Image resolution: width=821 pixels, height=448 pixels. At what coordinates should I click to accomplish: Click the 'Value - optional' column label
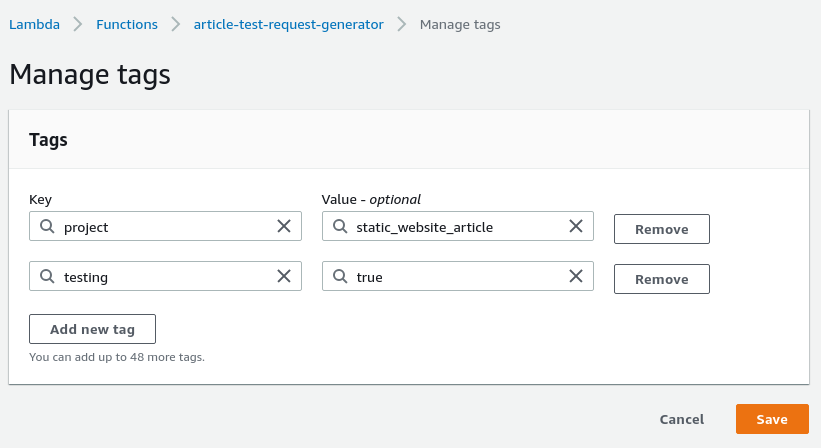click(x=371, y=199)
